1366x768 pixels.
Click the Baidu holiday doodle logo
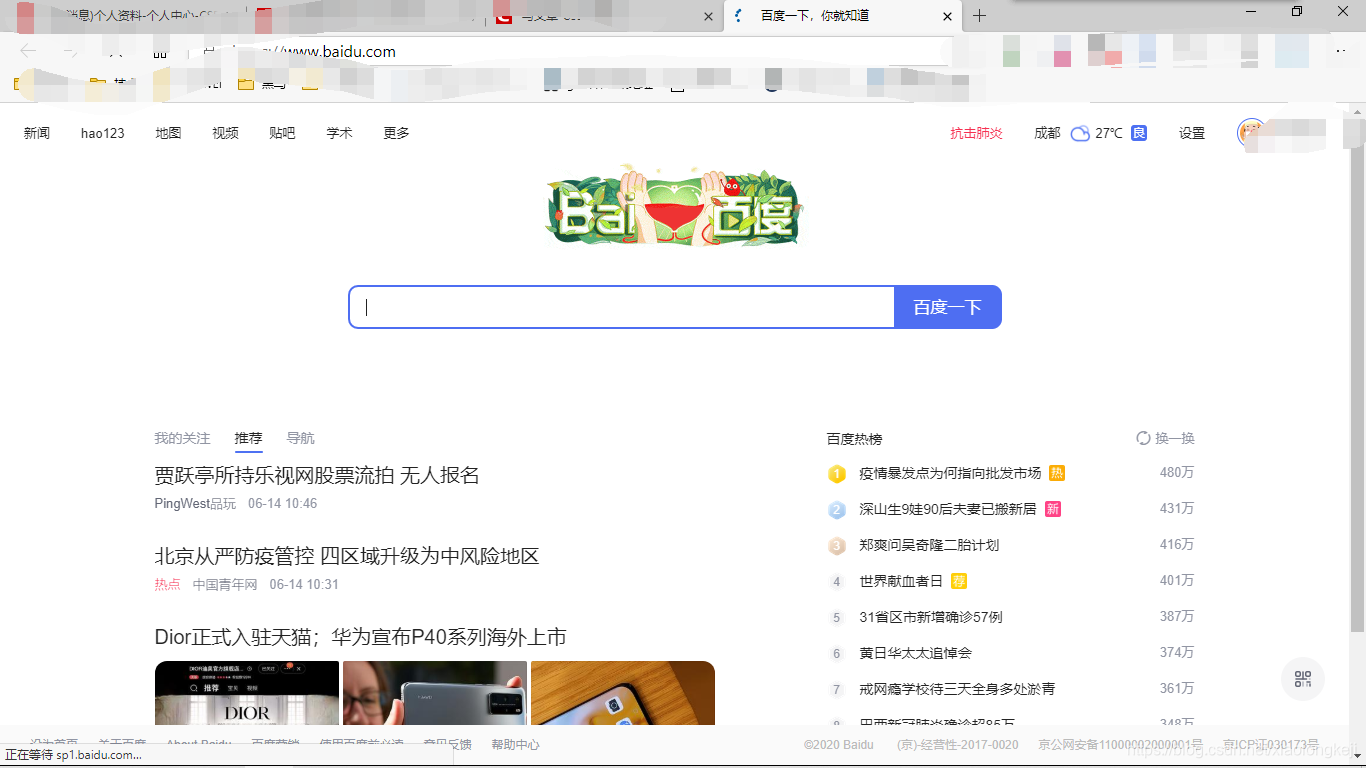[x=674, y=207]
